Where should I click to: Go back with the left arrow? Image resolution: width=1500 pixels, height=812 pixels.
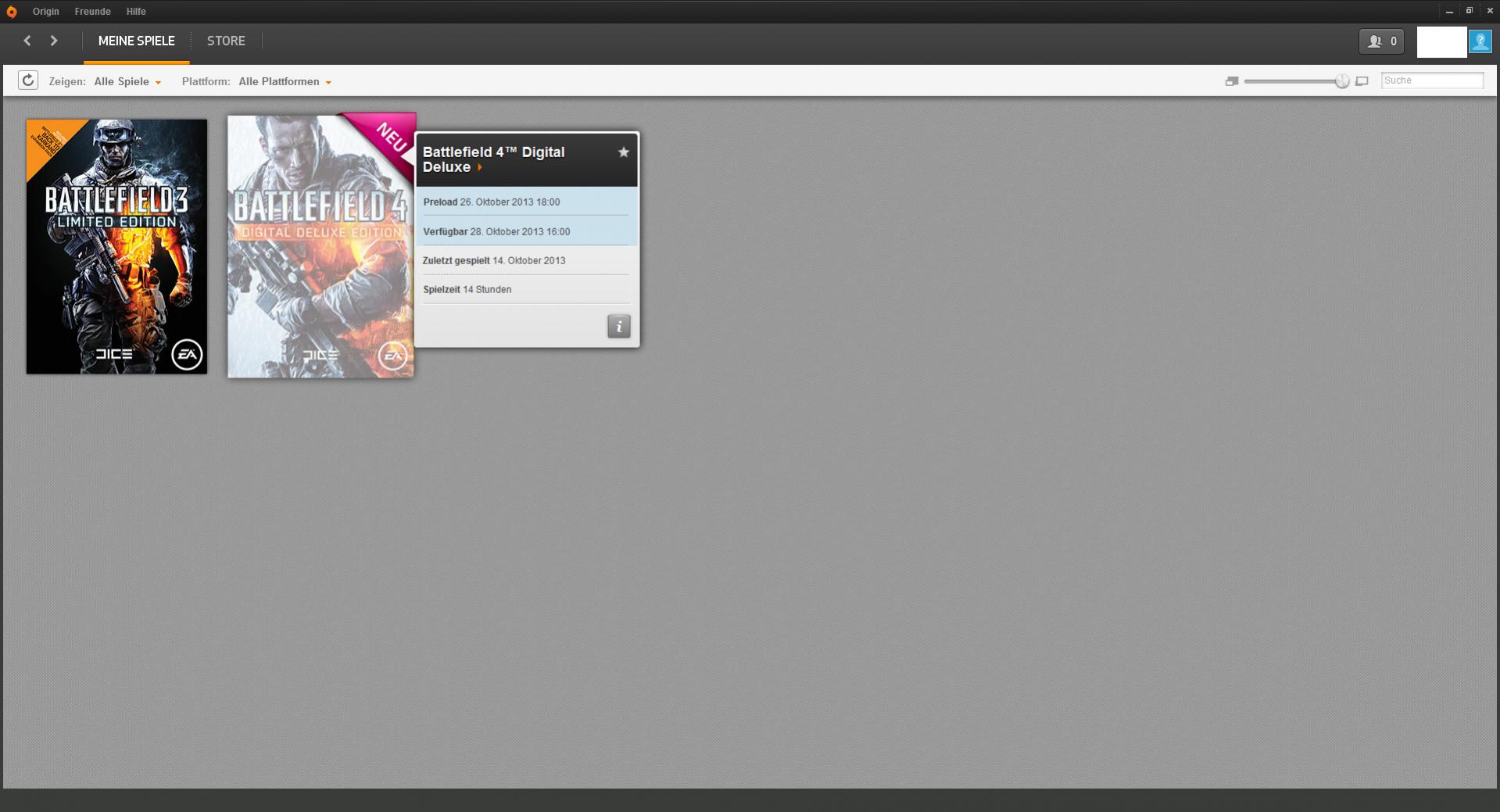27,41
